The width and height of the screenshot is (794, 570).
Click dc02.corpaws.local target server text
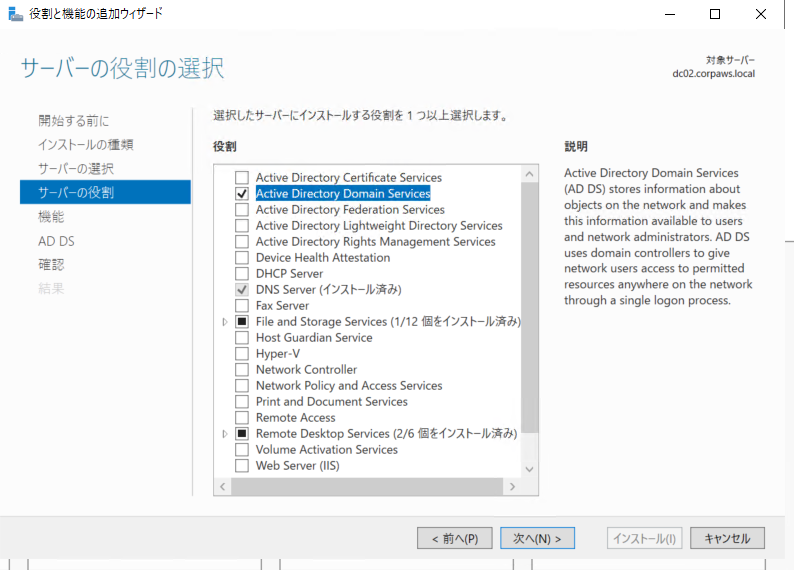[713, 73]
